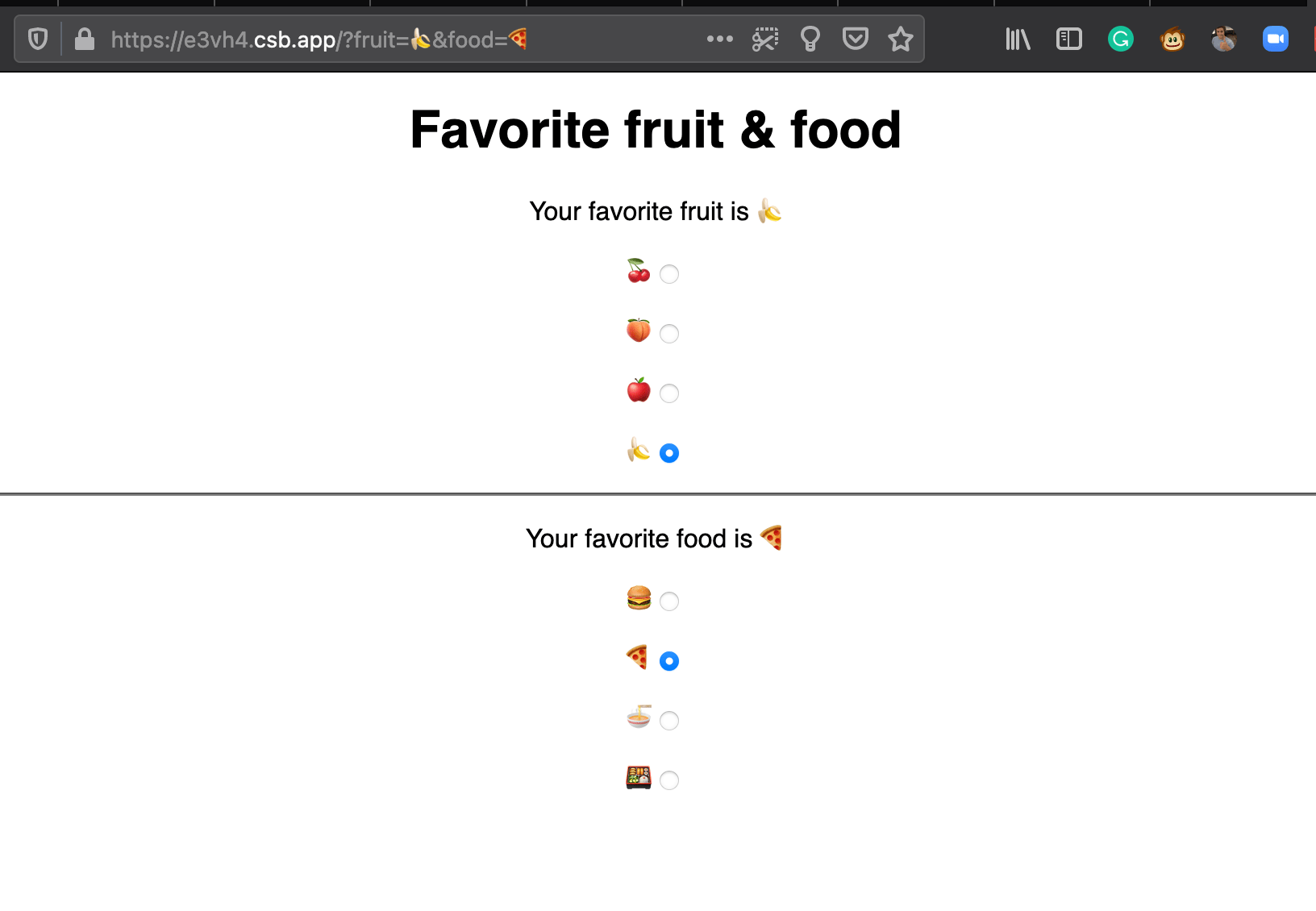Choose the red apple radio button
Image resolution: width=1316 pixels, height=911 pixels.
click(669, 393)
